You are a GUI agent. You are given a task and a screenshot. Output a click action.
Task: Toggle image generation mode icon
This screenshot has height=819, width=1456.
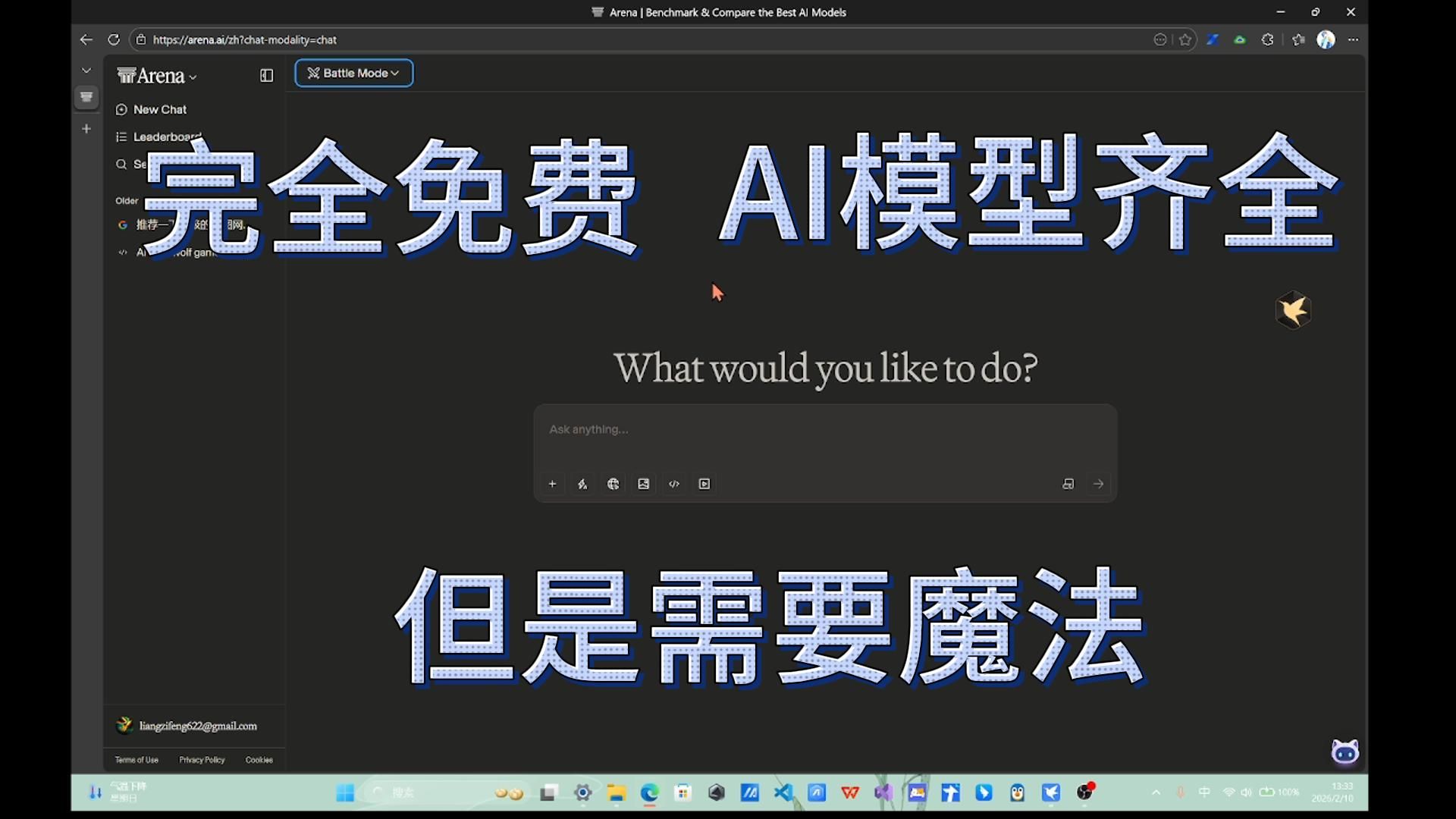(x=644, y=484)
